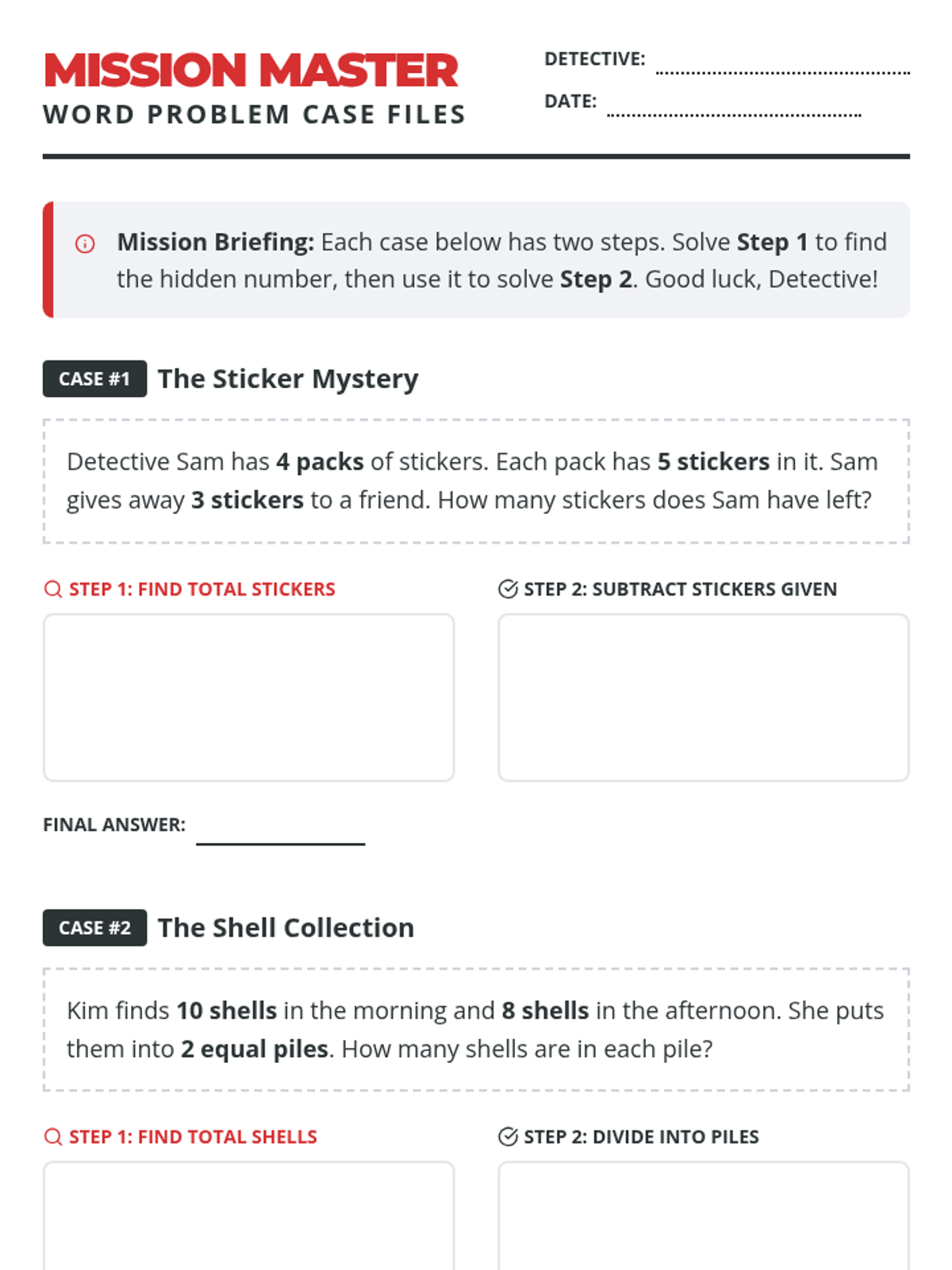952x1270 pixels.
Task: Click the sticker word problem text box
Action: point(476,481)
